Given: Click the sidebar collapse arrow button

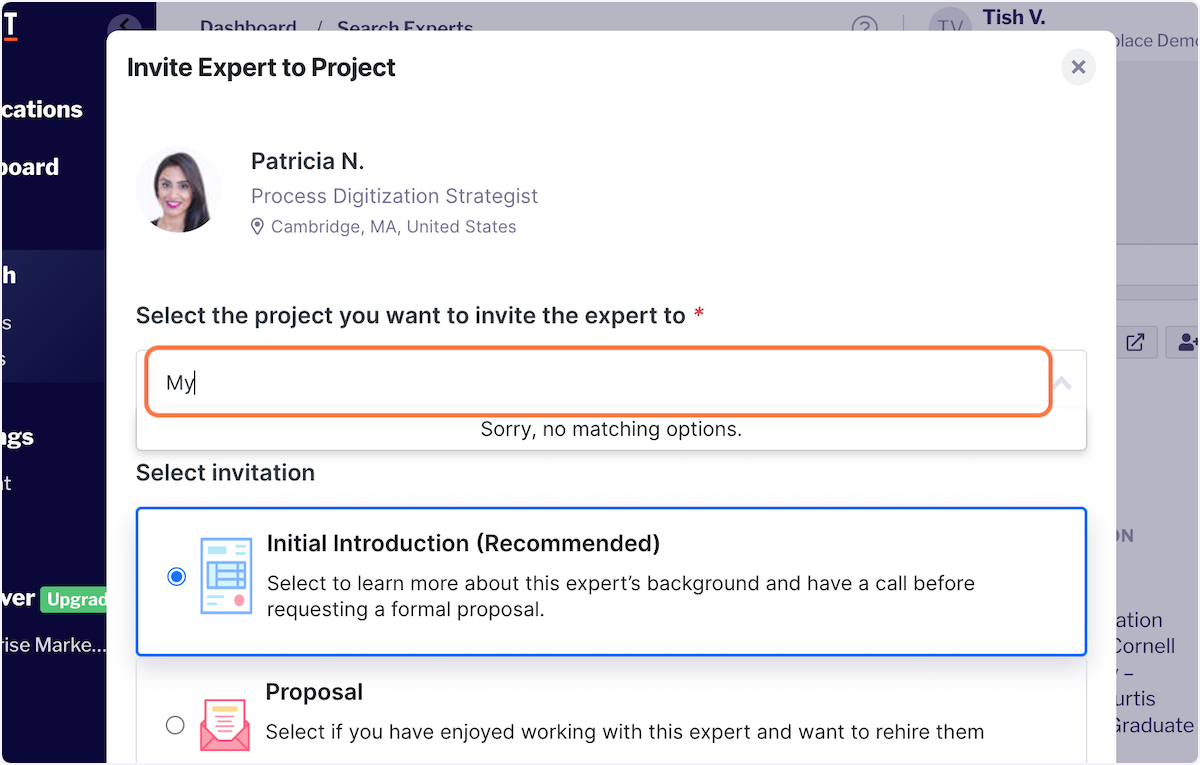Looking at the screenshot, I should coord(124,26).
